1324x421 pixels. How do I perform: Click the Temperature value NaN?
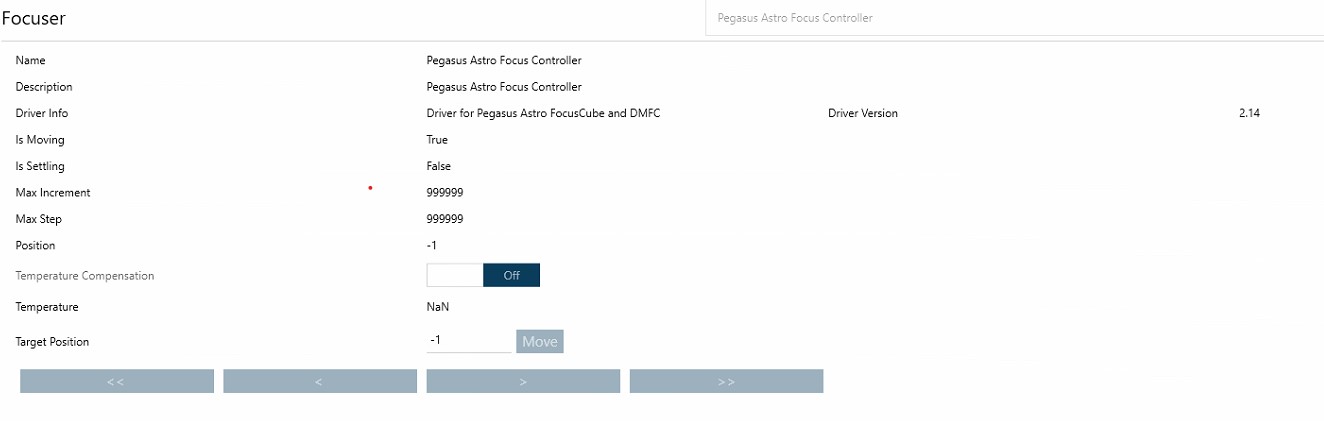[438, 307]
